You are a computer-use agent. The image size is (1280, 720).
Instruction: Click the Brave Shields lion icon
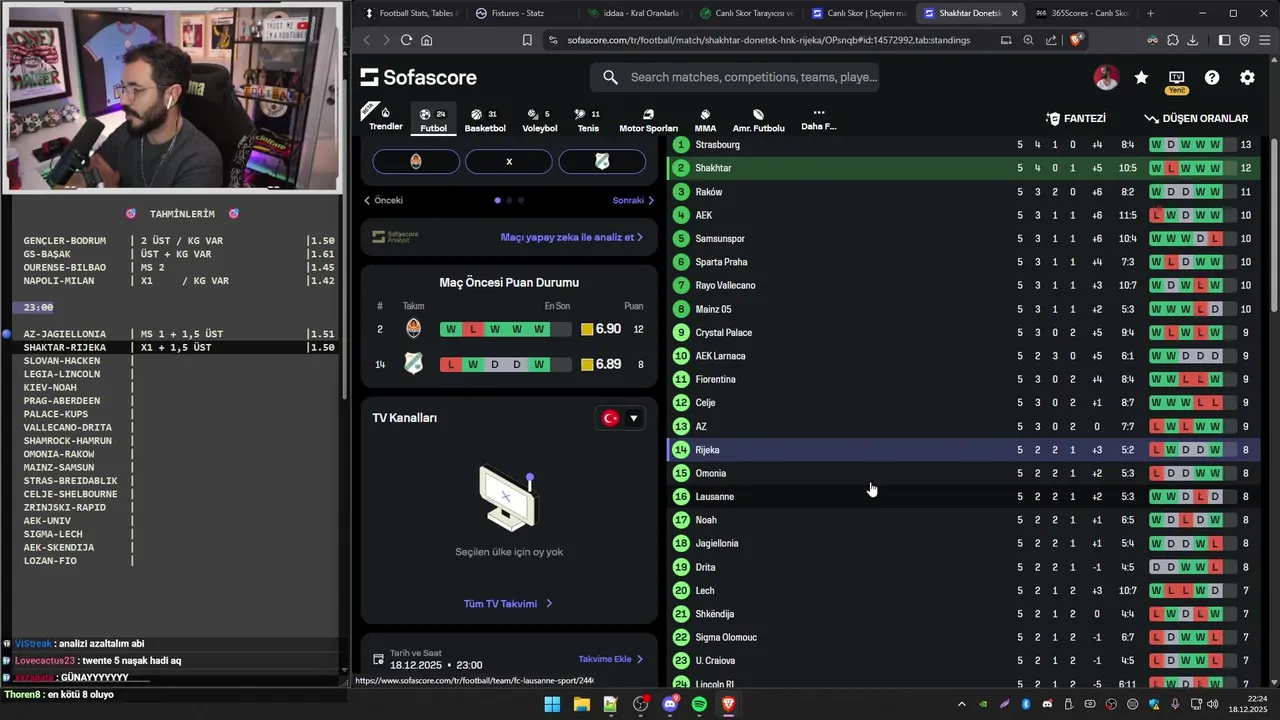(x=1076, y=40)
